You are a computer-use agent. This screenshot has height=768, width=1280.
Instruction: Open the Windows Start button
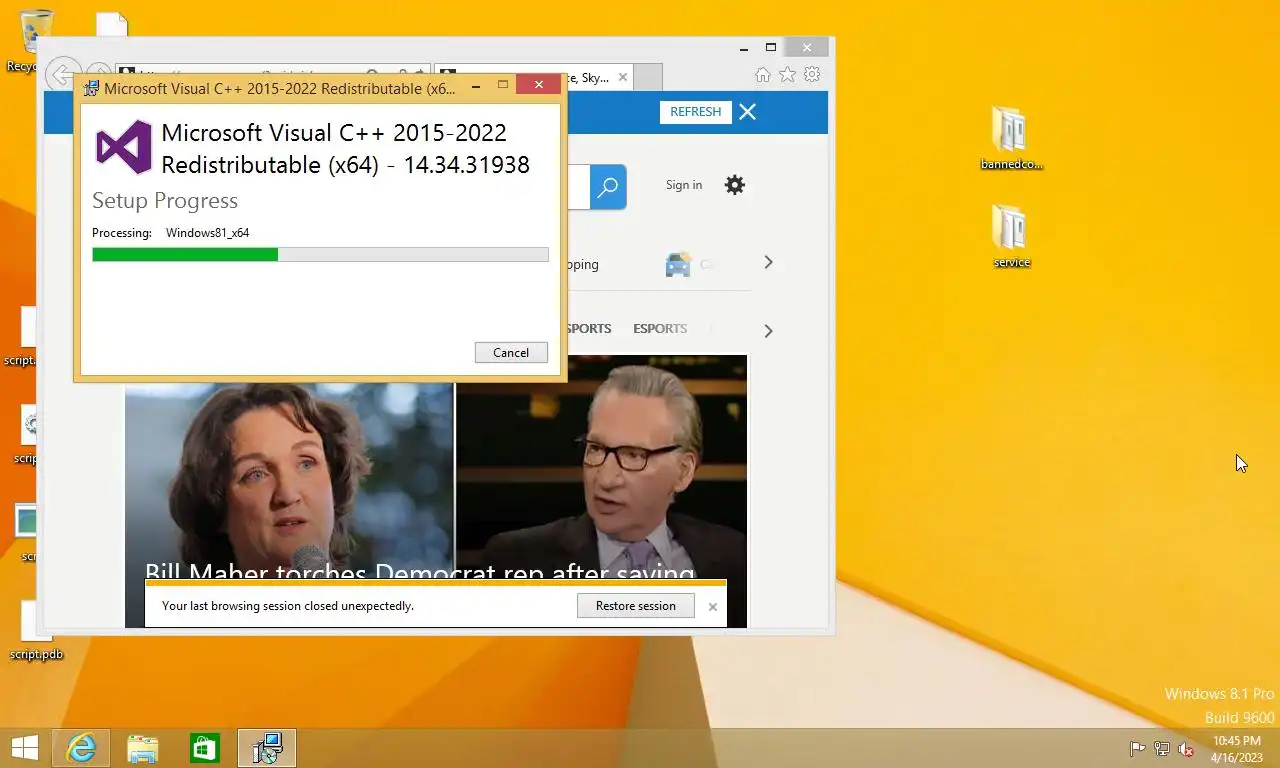(x=24, y=748)
